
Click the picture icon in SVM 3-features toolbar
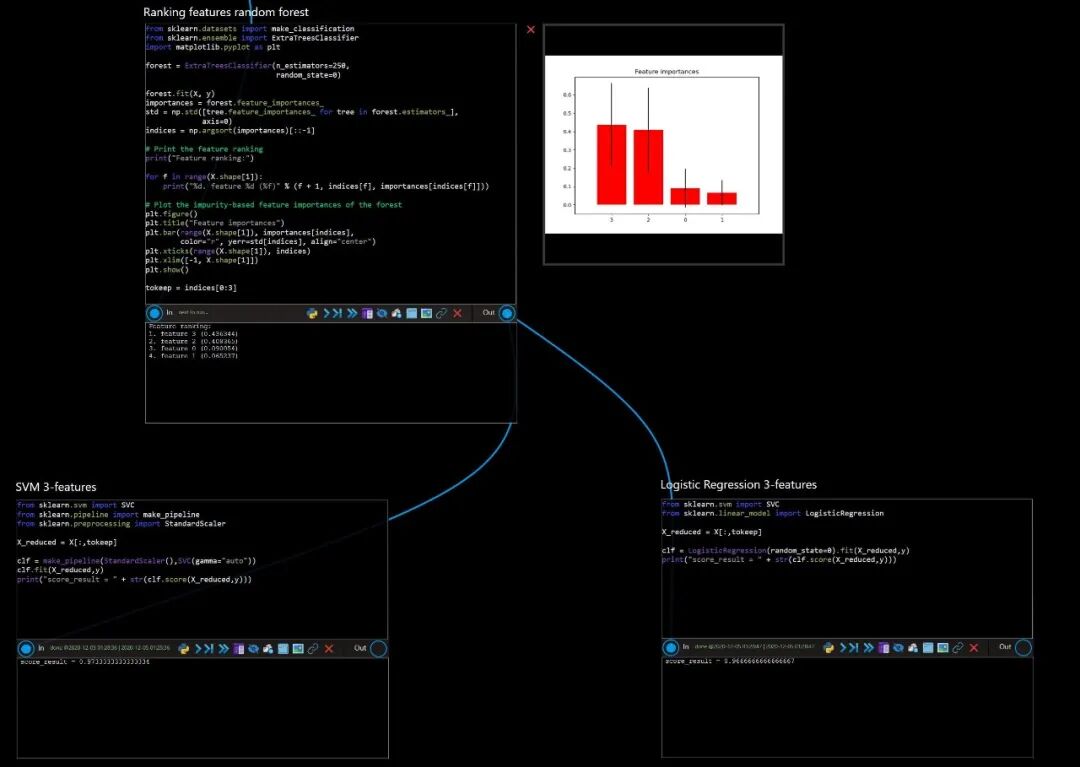pyautogui.click(x=298, y=649)
